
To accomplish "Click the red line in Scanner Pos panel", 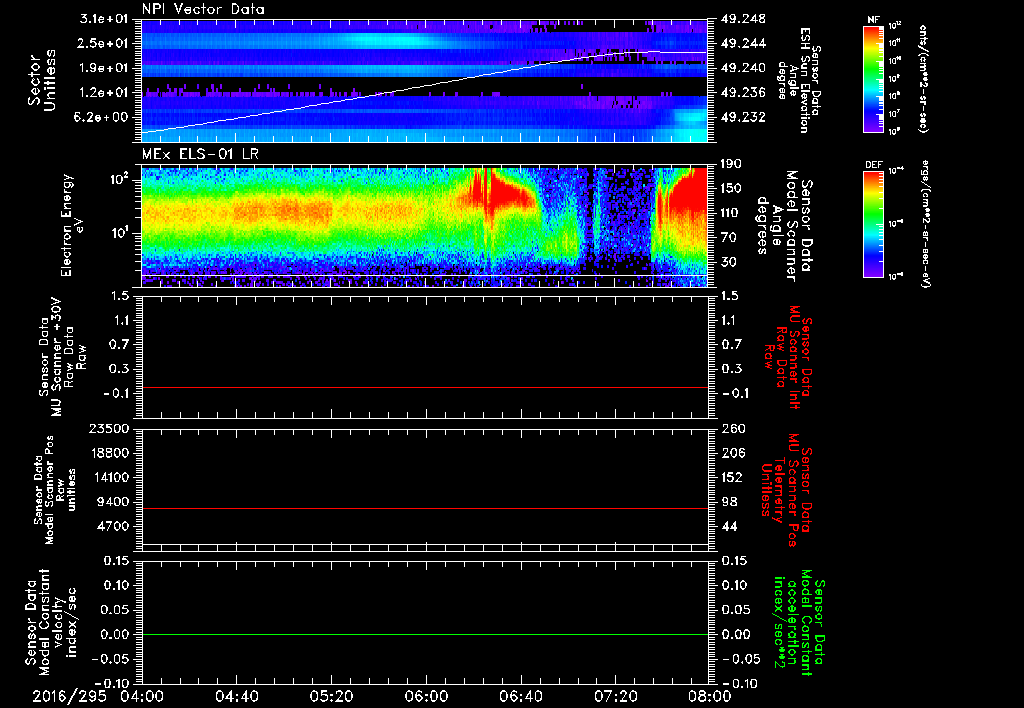I will (x=424, y=508).
